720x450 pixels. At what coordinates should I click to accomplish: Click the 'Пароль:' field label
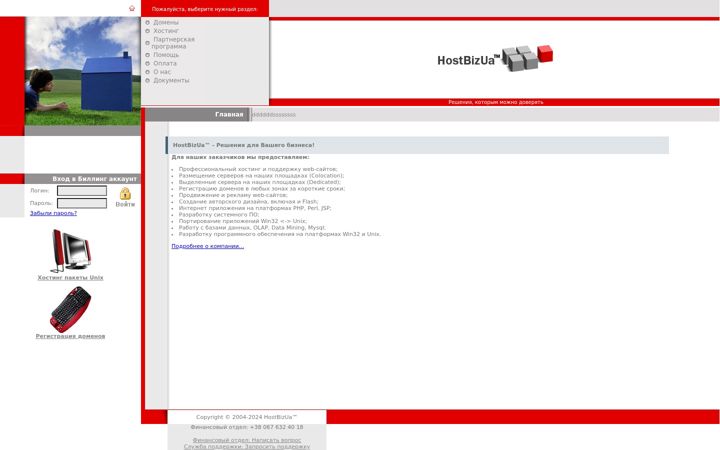coord(41,203)
